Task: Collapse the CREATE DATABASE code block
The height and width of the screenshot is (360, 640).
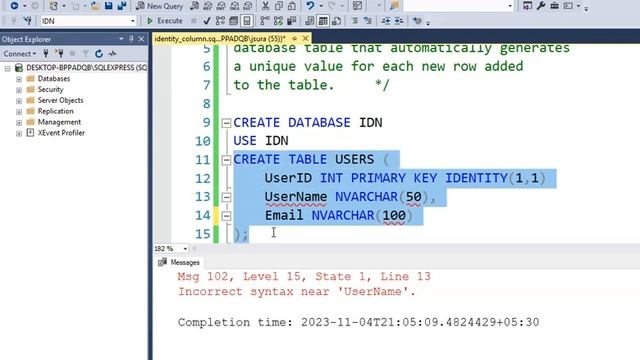Action: coord(226,123)
